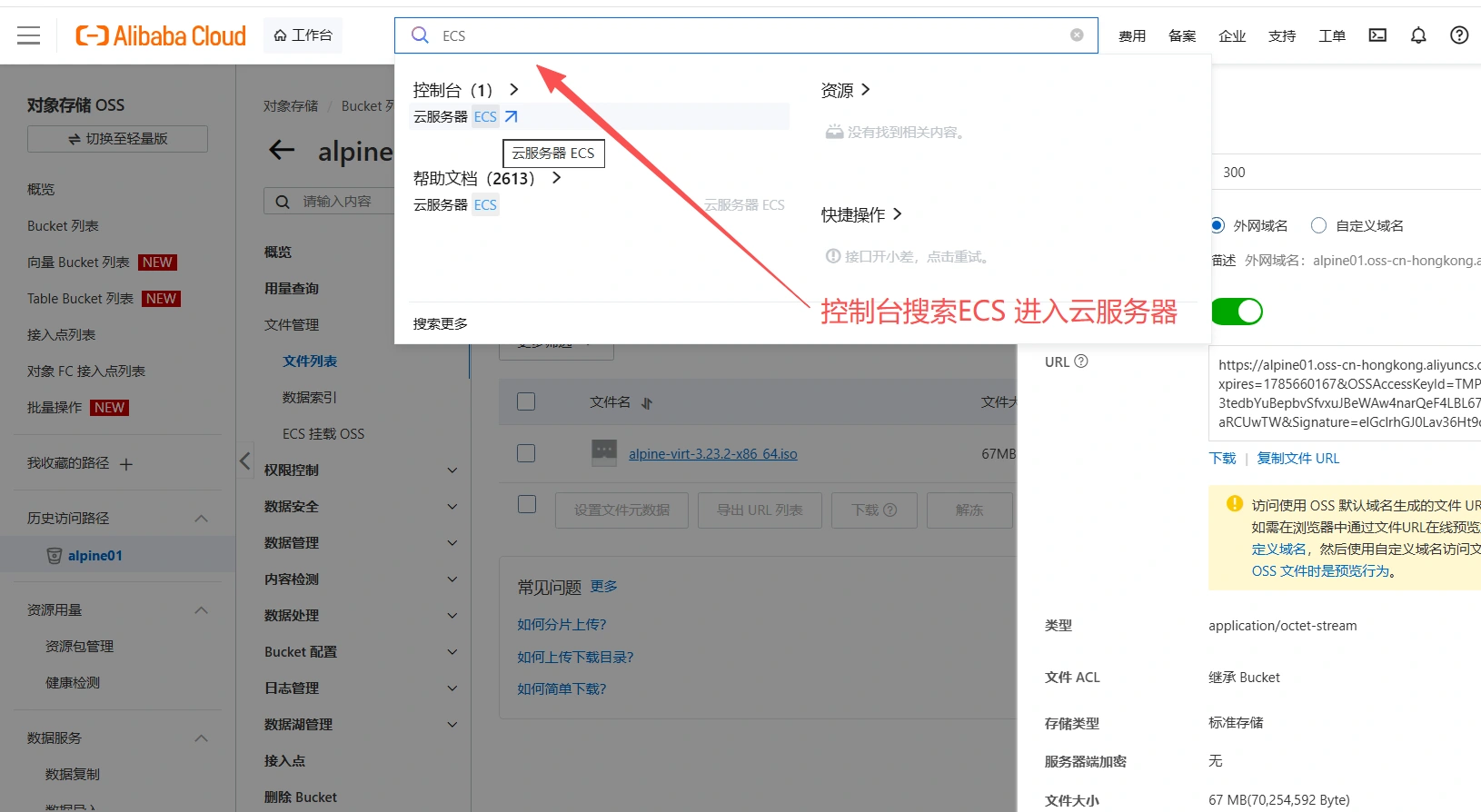This screenshot has width=1481, height=812.
Task: Open 数据索引 in file management
Action: click(x=310, y=398)
